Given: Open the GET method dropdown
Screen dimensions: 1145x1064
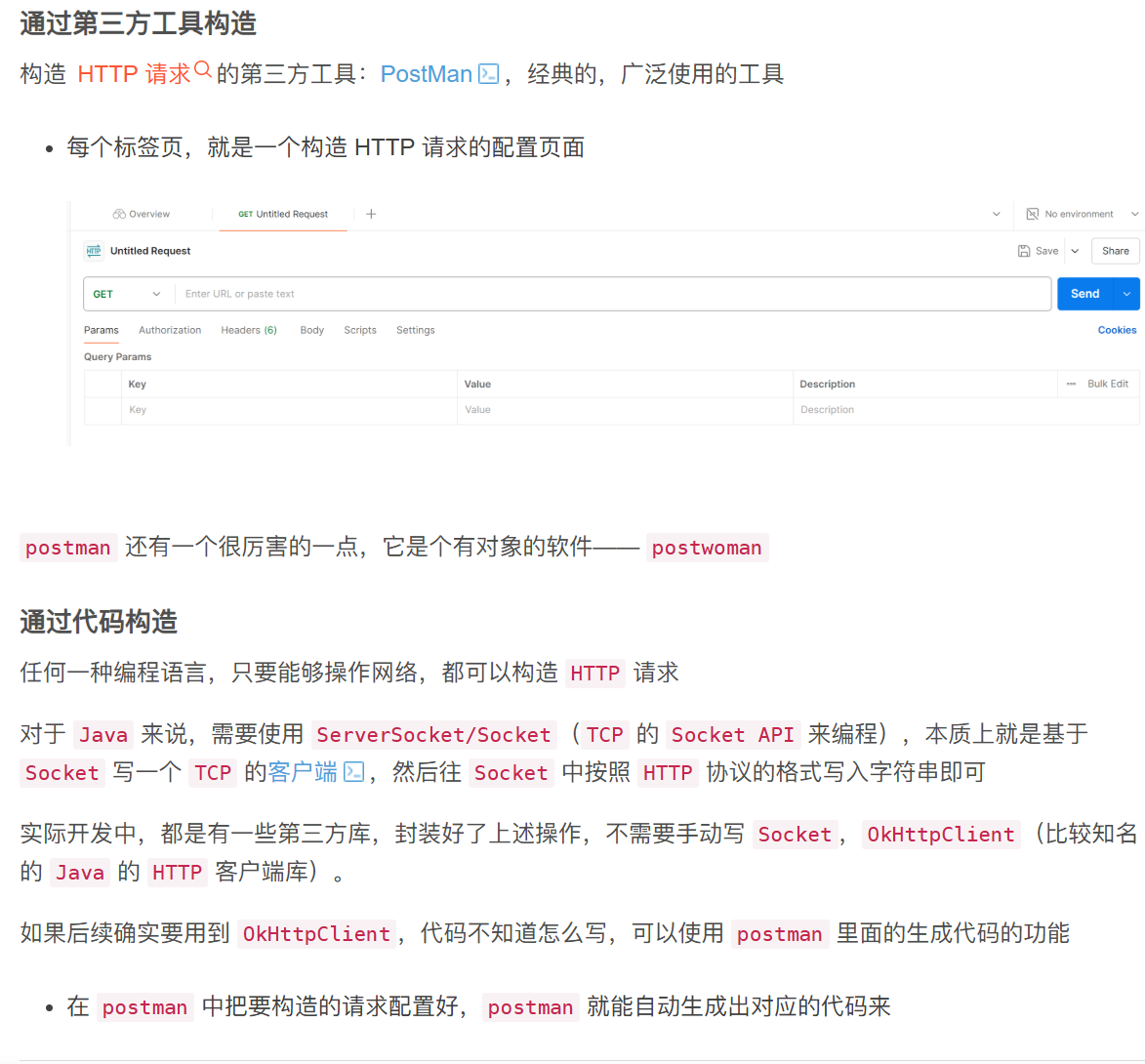Looking at the screenshot, I should (x=128, y=293).
